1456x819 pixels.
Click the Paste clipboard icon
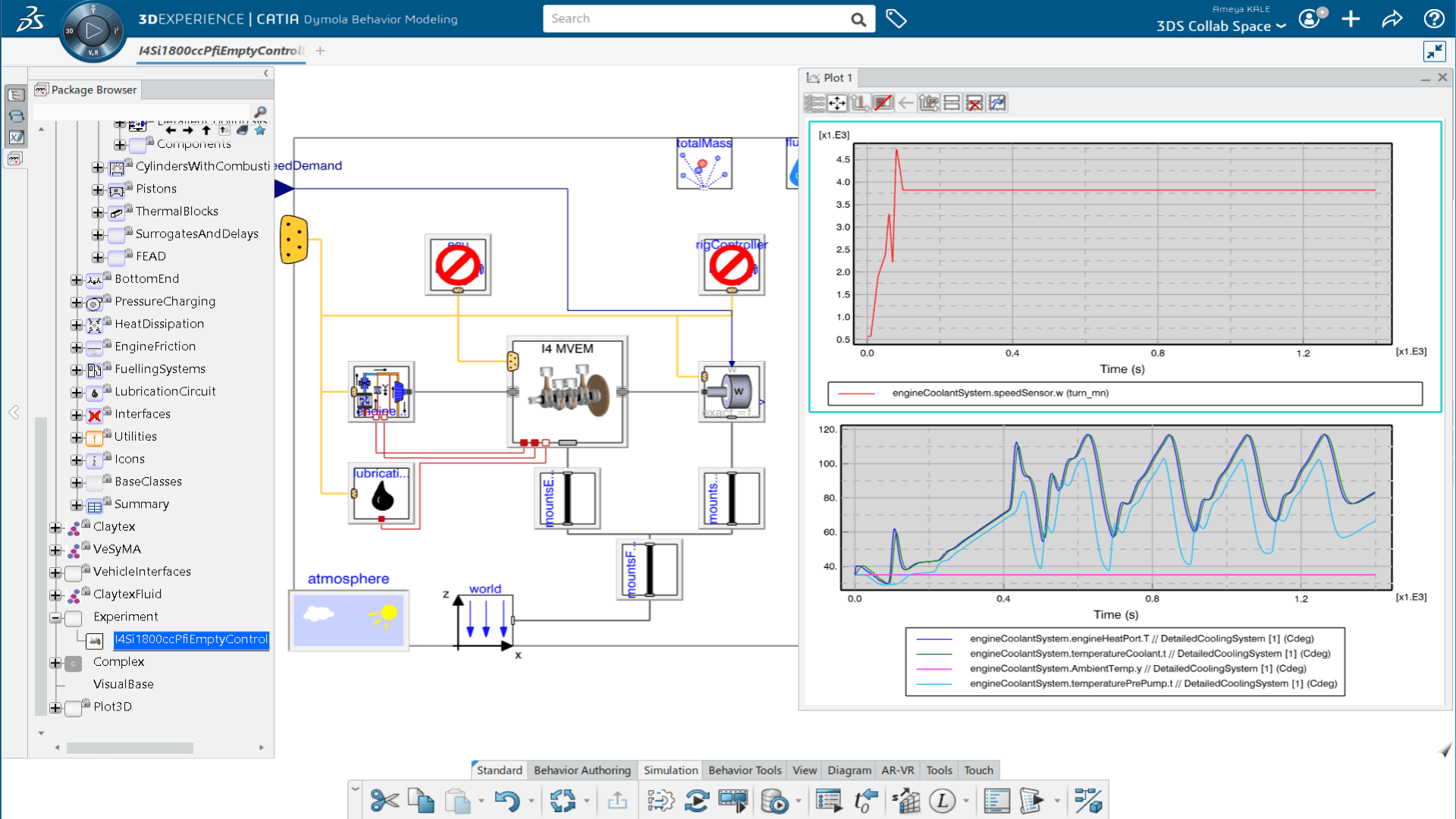coord(457,800)
